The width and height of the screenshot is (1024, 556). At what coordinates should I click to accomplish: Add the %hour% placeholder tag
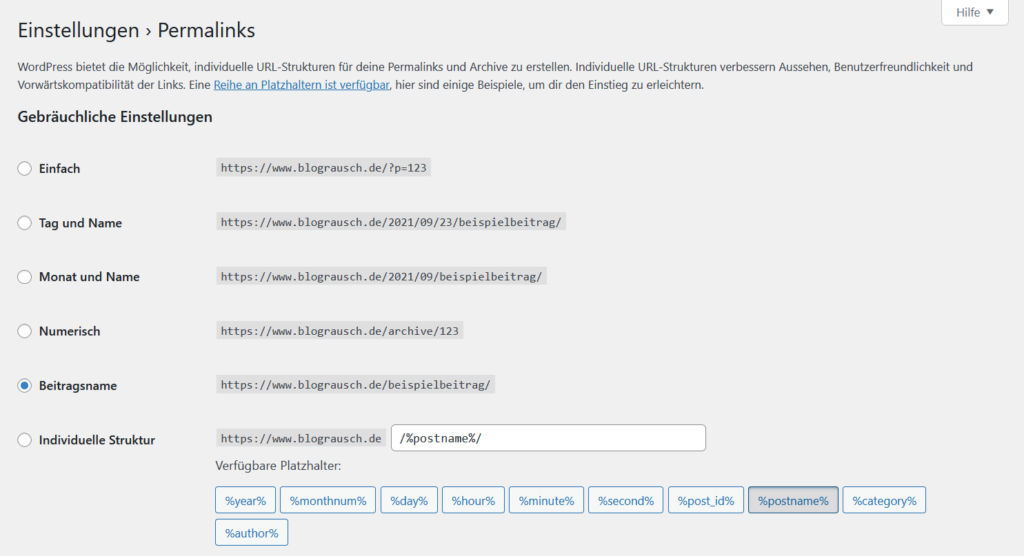[473, 500]
